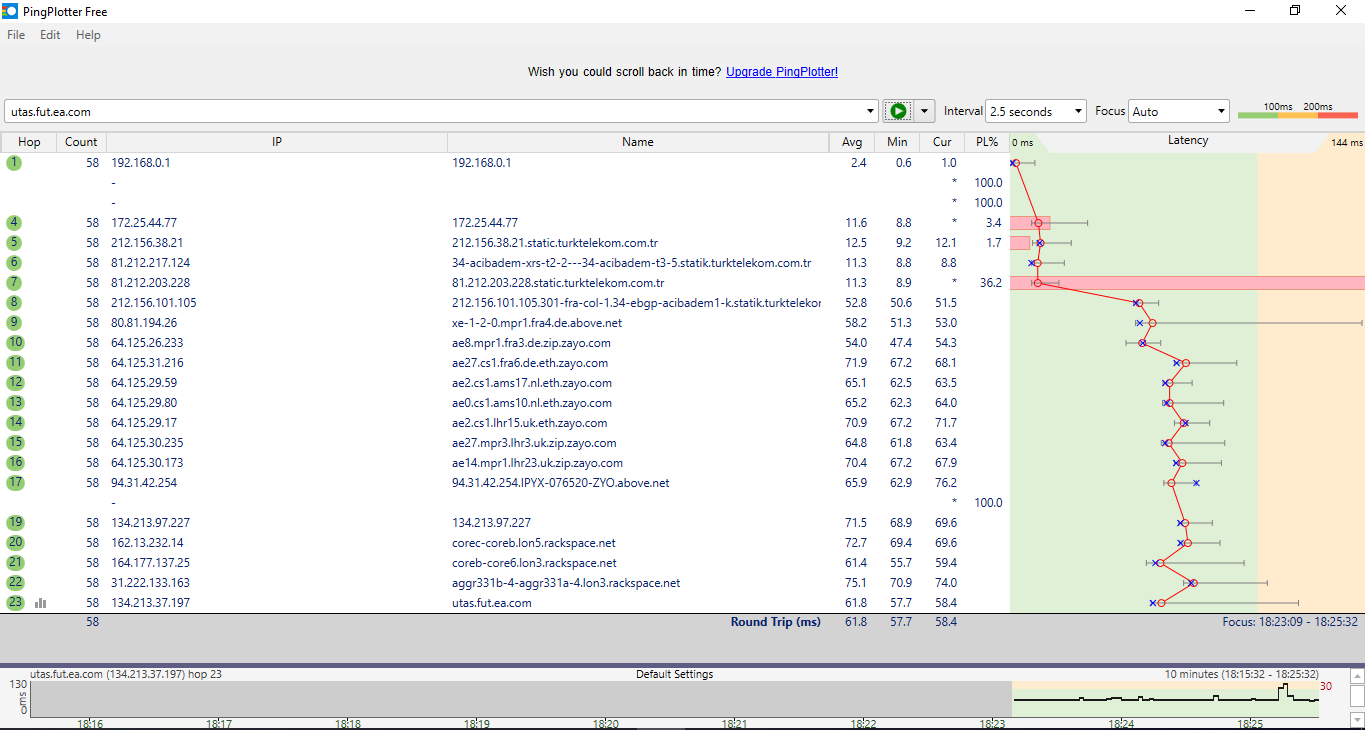Click the PL% column header

point(987,142)
